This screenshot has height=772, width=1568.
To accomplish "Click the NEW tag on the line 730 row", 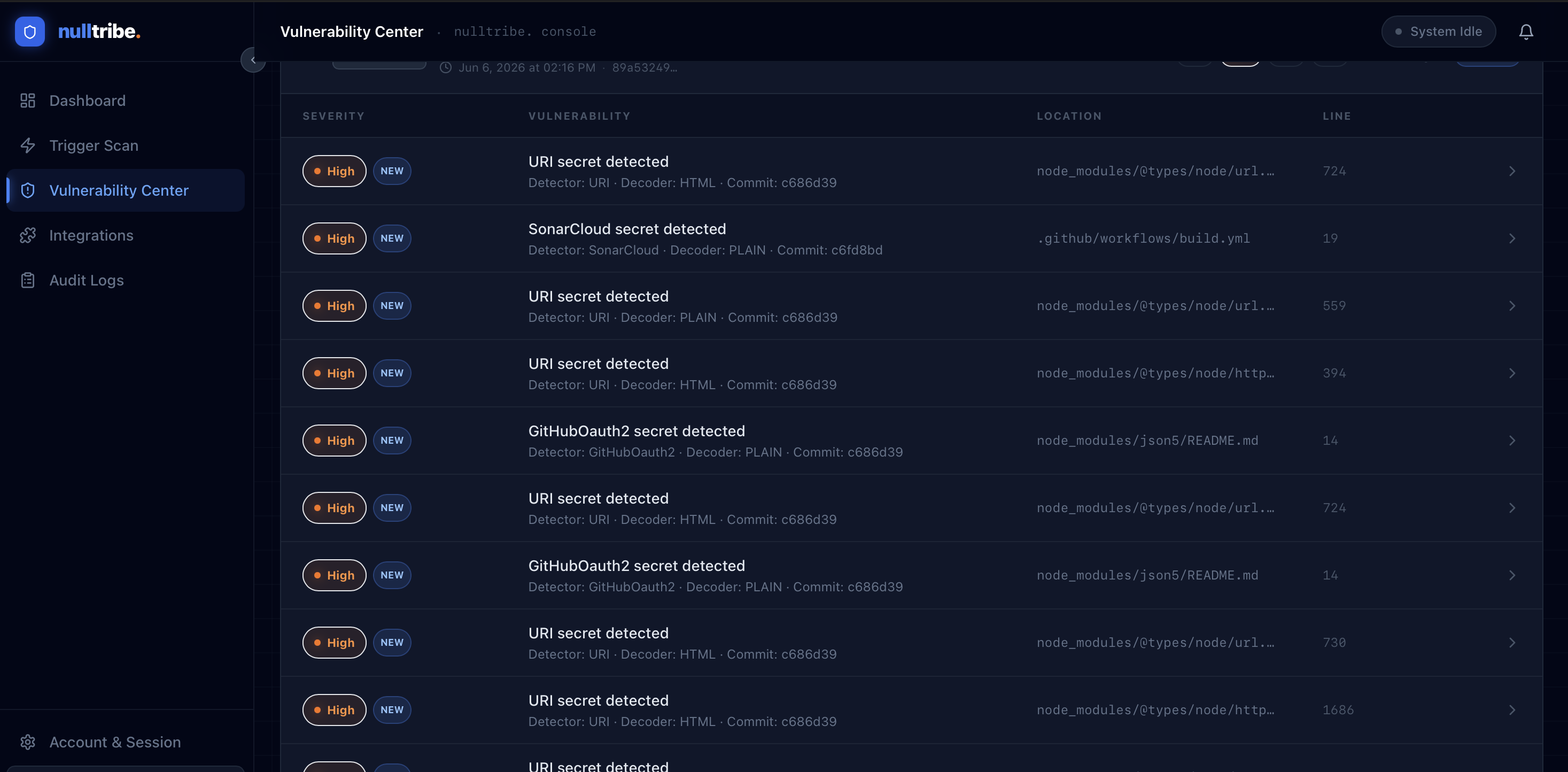I will (x=392, y=643).
